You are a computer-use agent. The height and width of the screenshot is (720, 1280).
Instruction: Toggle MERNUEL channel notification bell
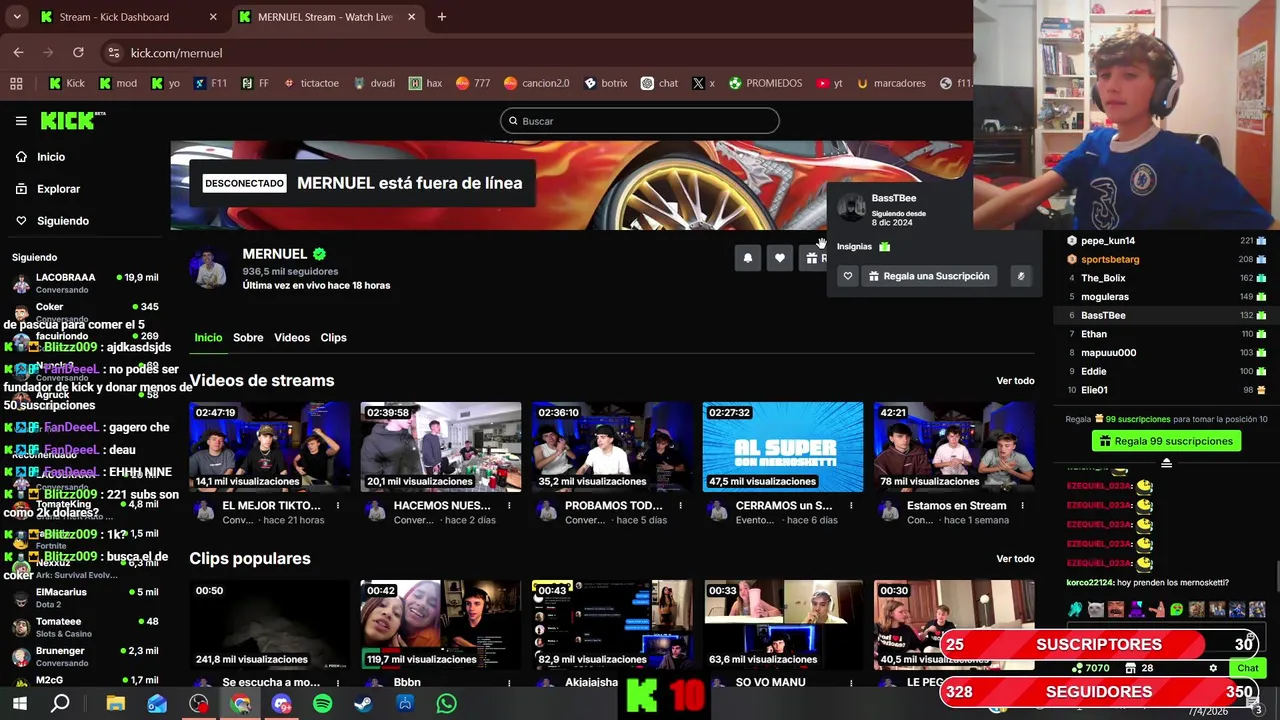[x=748, y=258]
